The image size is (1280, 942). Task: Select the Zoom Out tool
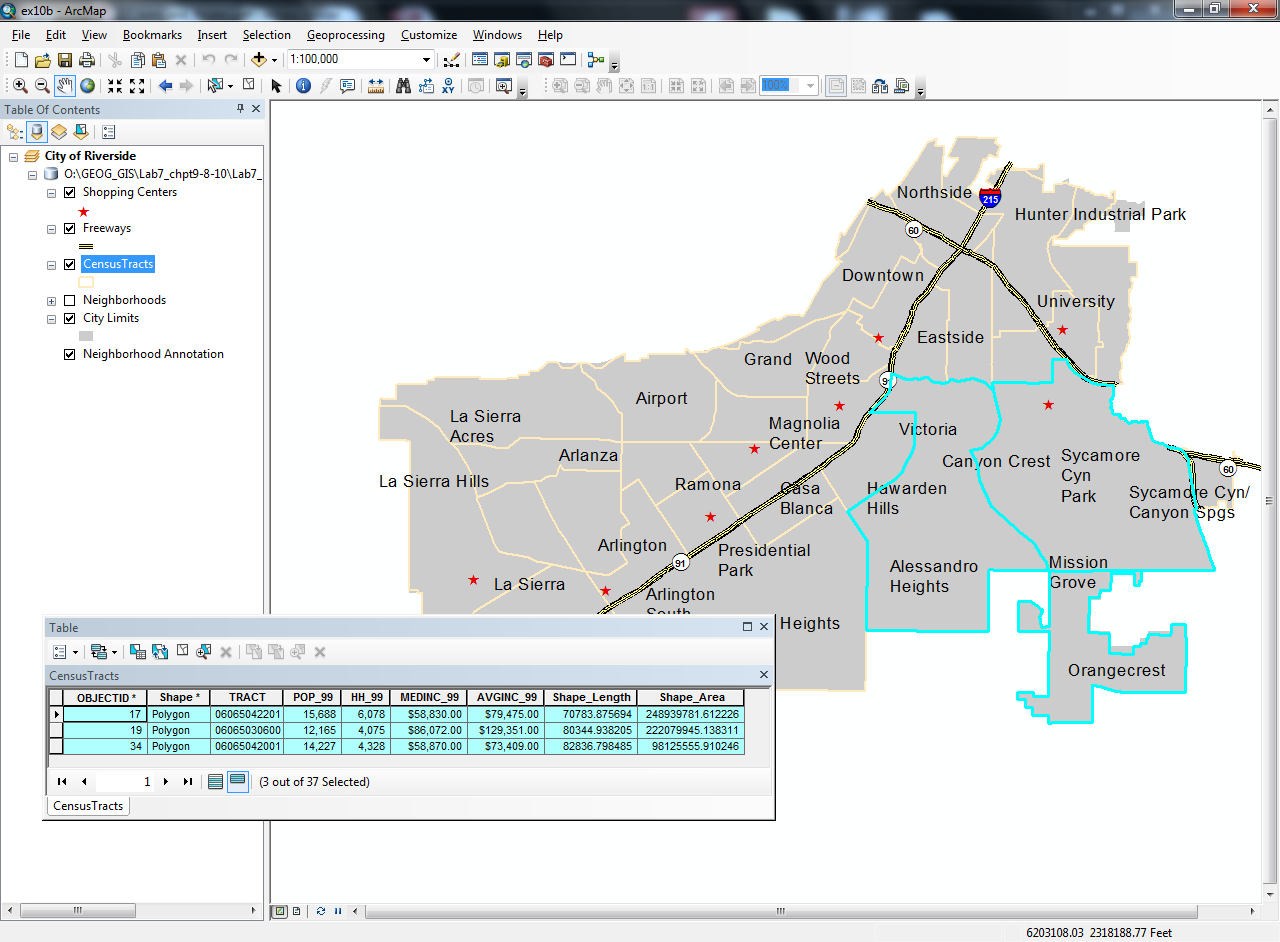42,86
